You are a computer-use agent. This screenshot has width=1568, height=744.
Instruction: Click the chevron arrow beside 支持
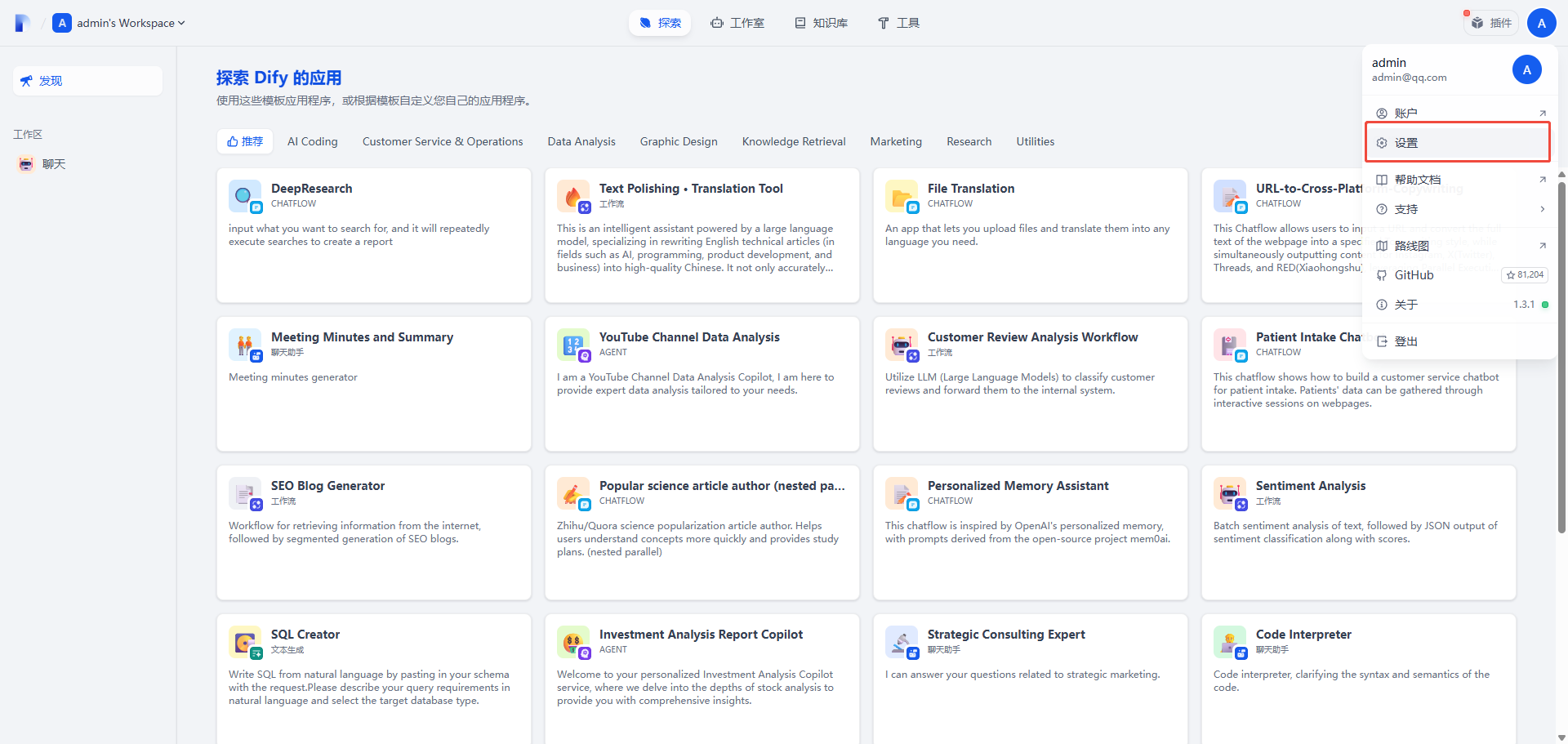coord(1543,209)
